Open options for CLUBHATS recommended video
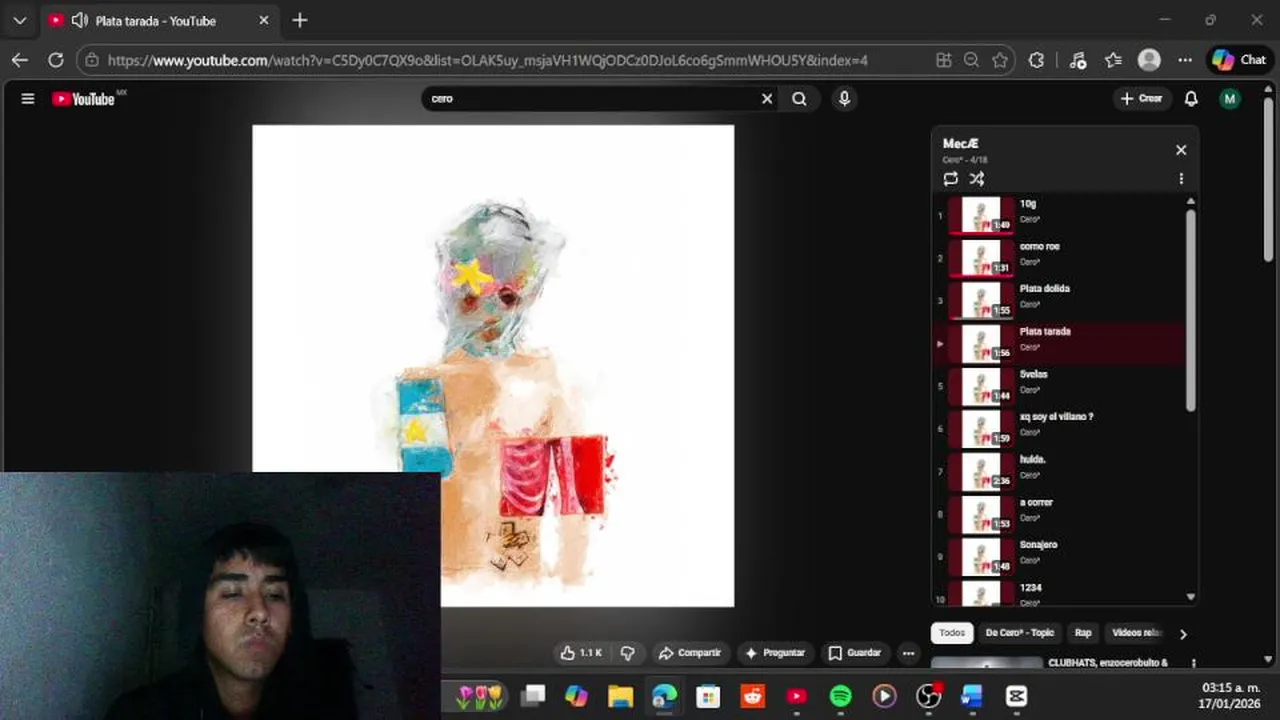Screen dimensions: 1280x720 pos(1193,663)
